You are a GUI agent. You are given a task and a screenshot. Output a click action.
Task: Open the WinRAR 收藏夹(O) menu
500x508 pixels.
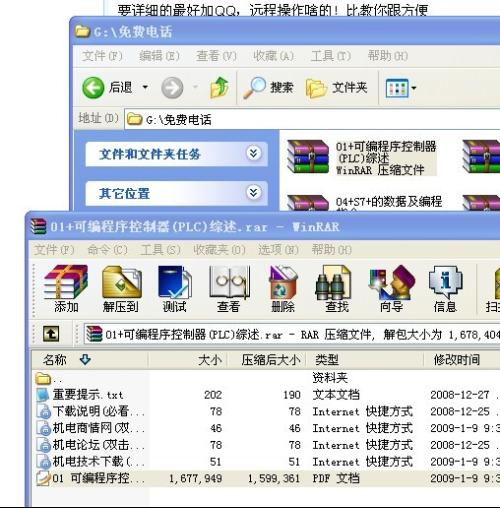click(x=219, y=250)
